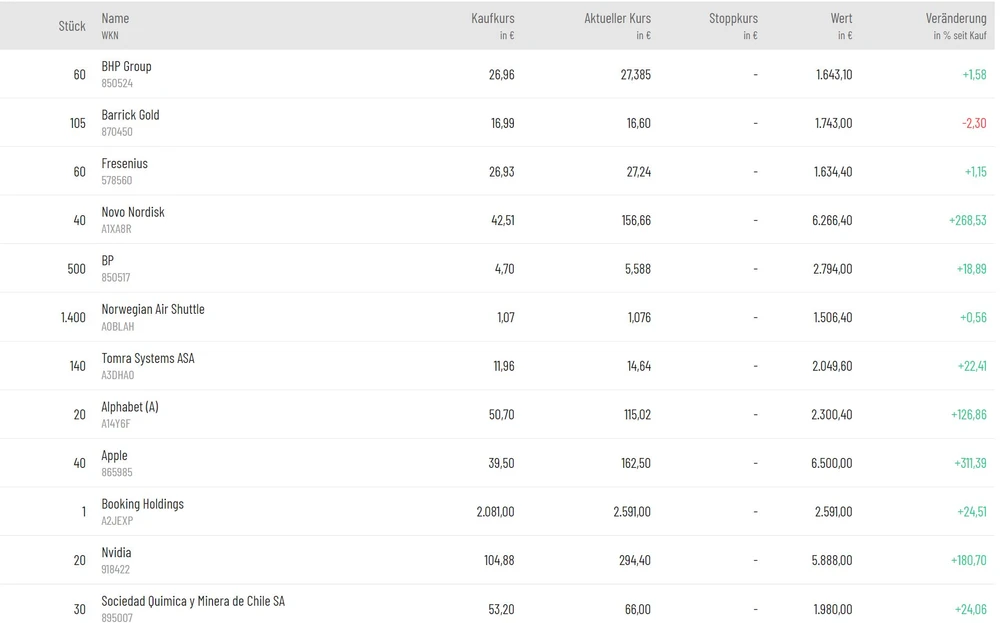Click the Stoppkurs column header
This screenshot has width=1000, height=623.
(x=733, y=18)
